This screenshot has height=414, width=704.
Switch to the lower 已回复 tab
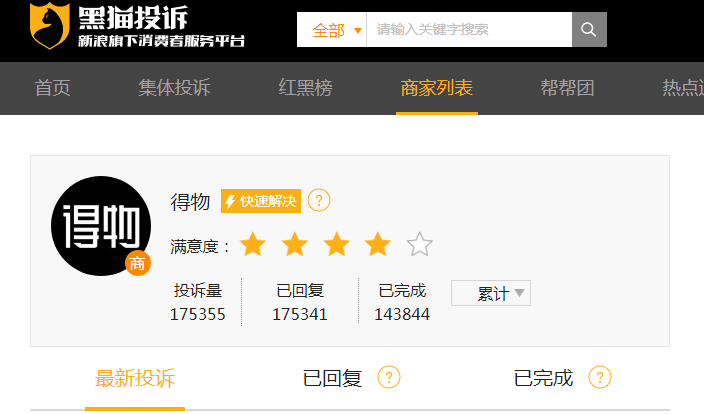(332, 378)
